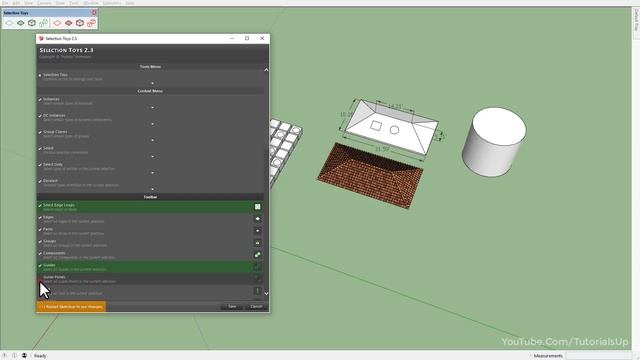Toggle the Select Only context menu checkmark
640x360 pixels.
[x=40, y=165]
